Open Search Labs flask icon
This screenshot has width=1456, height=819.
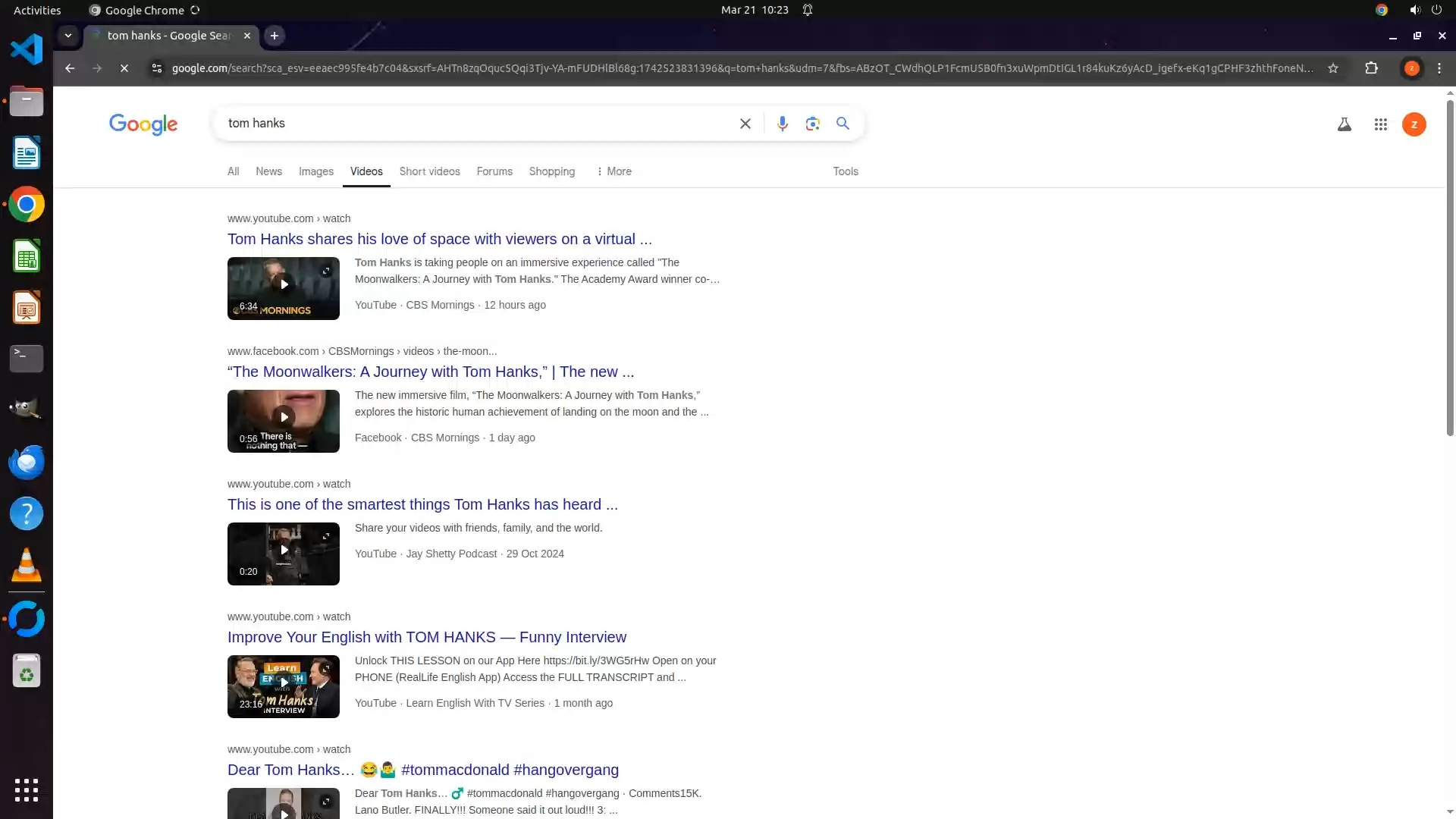[1344, 124]
